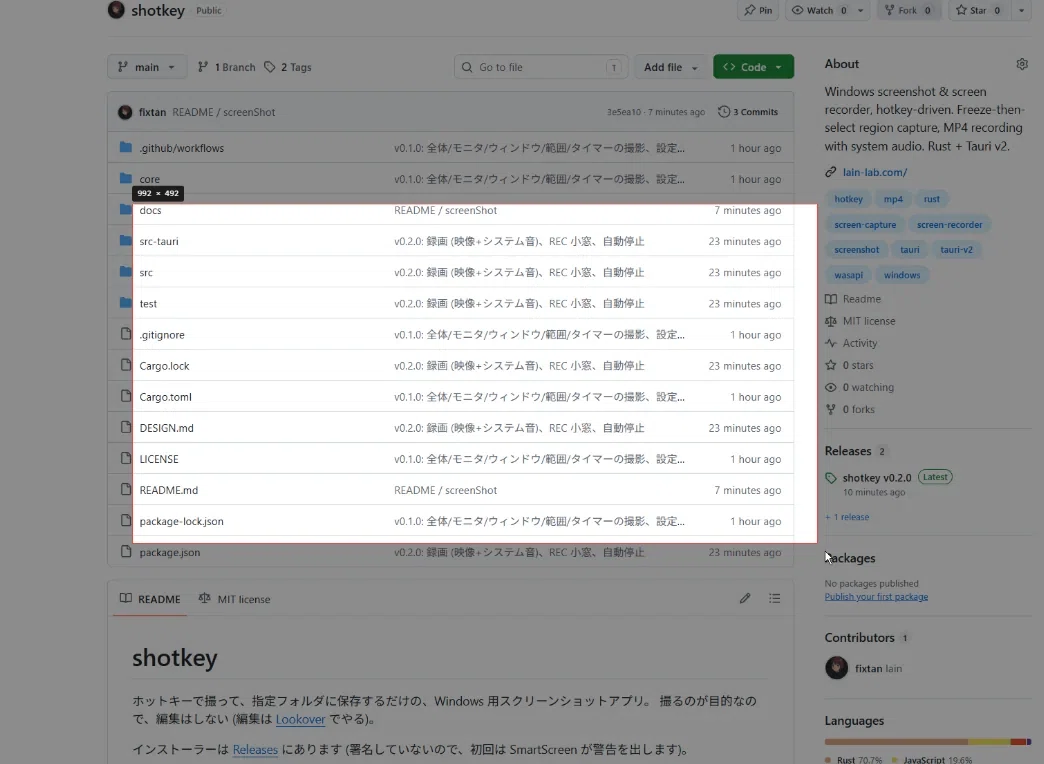1044x764 pixels.
Task: Open the test folder
Action: 148,303
